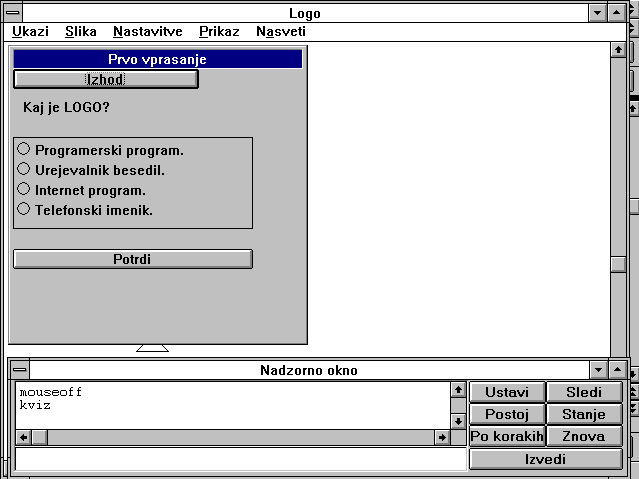This screenshot has height=479, width=639.
Task: Open the Logo window system menu box
Action: coord(13,13)
